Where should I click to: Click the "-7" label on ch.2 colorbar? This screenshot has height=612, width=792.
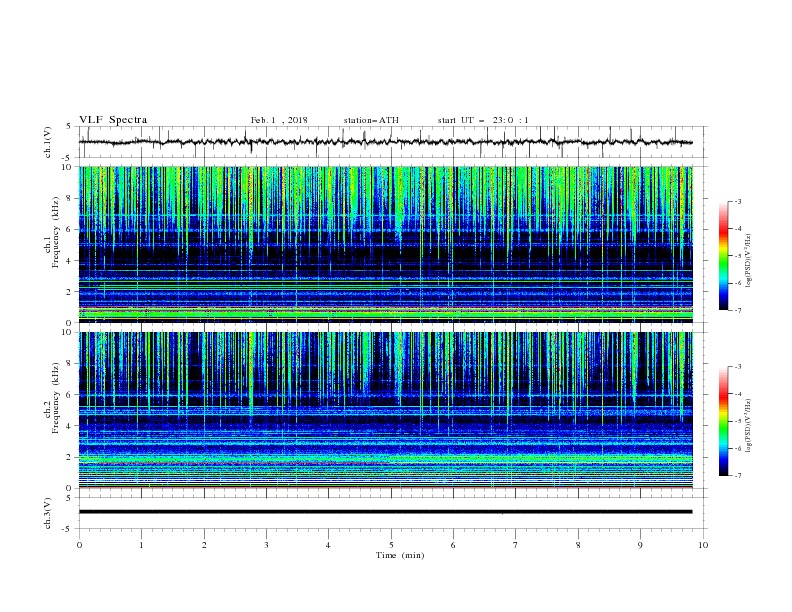point(737,475)
